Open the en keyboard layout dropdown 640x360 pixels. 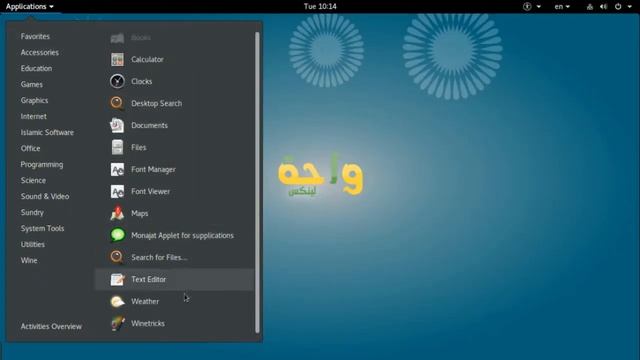point(562,7)
